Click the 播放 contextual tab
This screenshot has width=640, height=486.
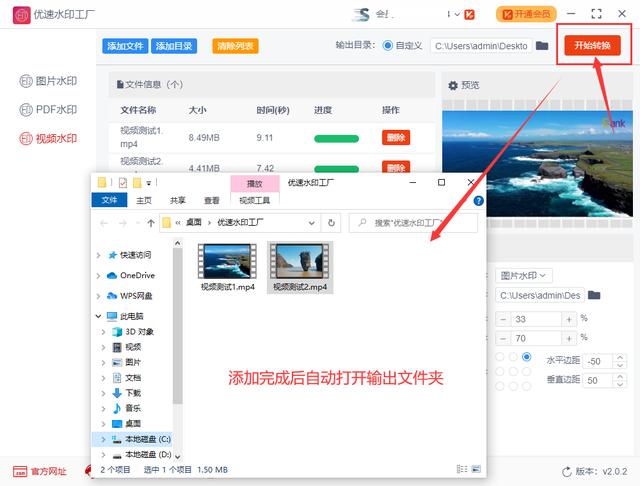click(255, 184)
